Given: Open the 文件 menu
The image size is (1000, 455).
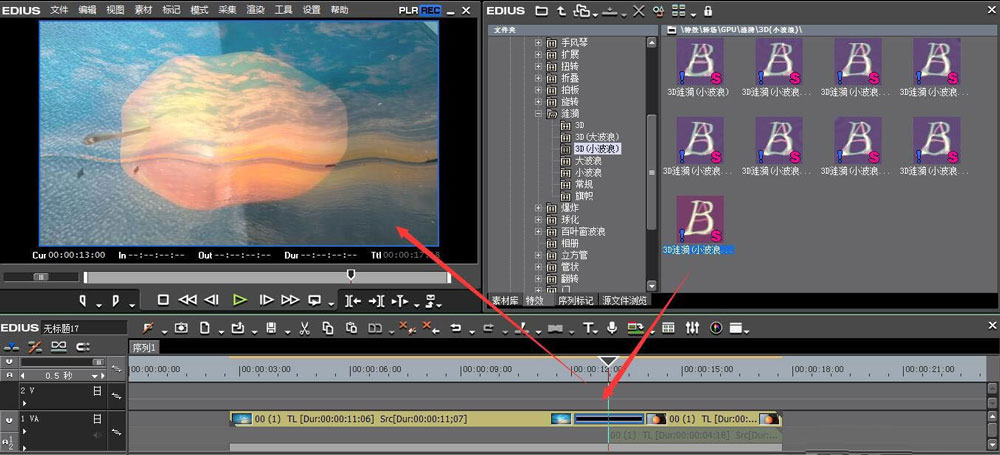Looking at the screenshot, I should tap(59, 10).
